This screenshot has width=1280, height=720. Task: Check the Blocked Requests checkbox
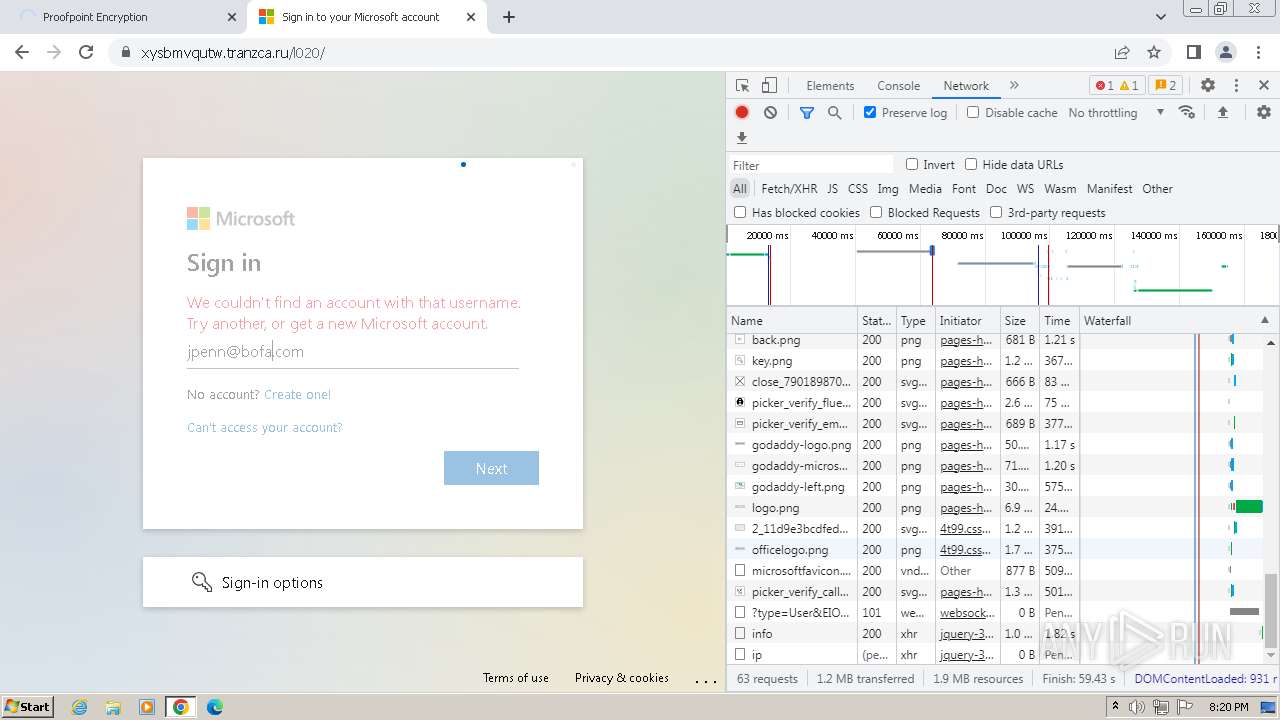coord(876,212)
